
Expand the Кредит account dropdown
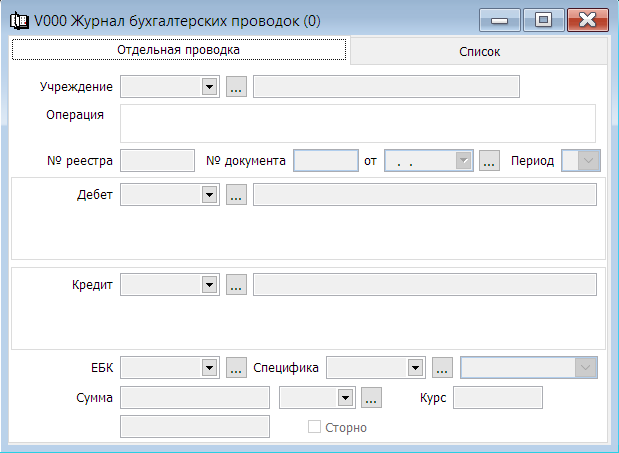(209, 285)
